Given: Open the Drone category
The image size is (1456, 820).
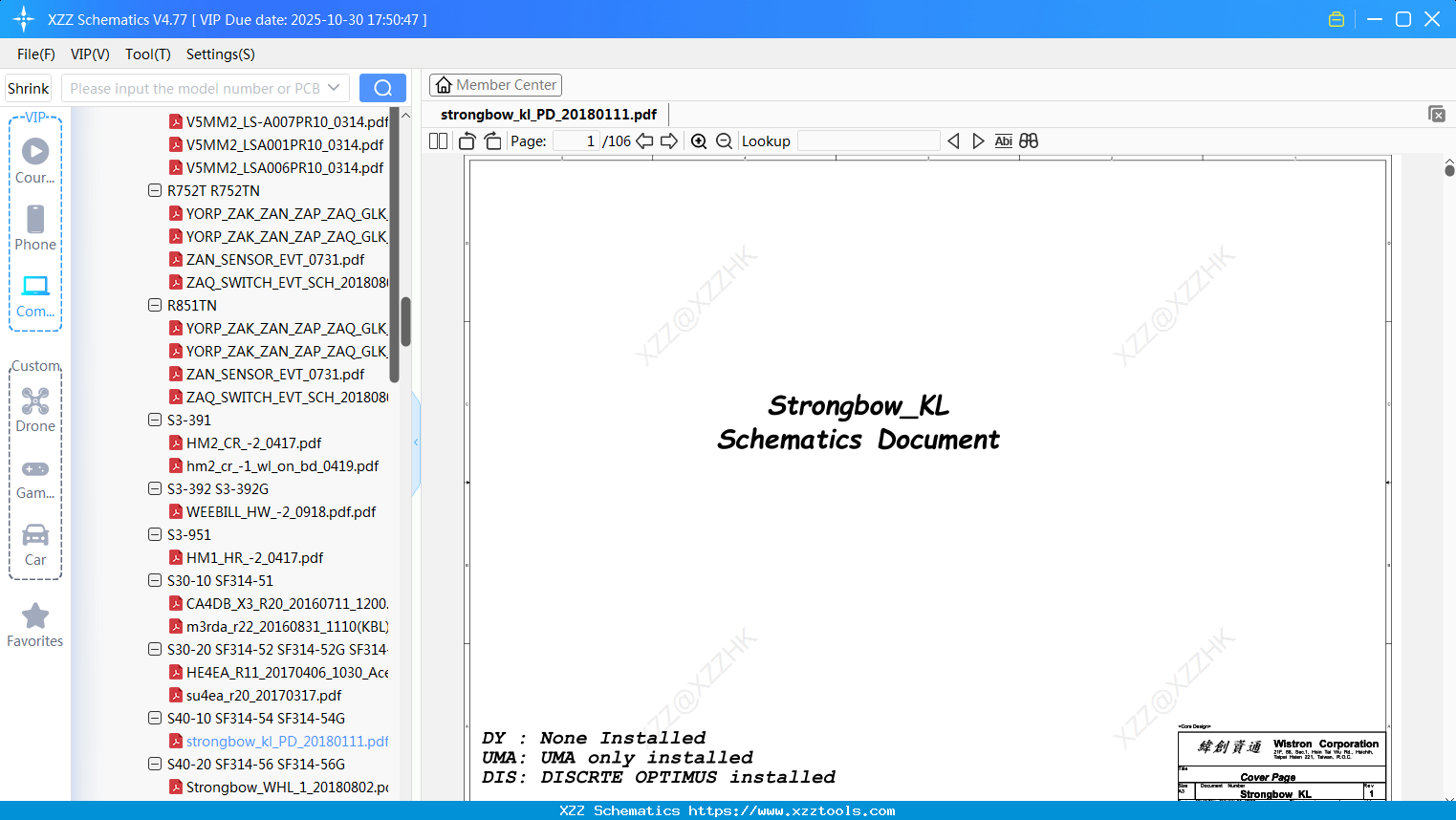Looking at the screenshot, I should click(35, 410).
